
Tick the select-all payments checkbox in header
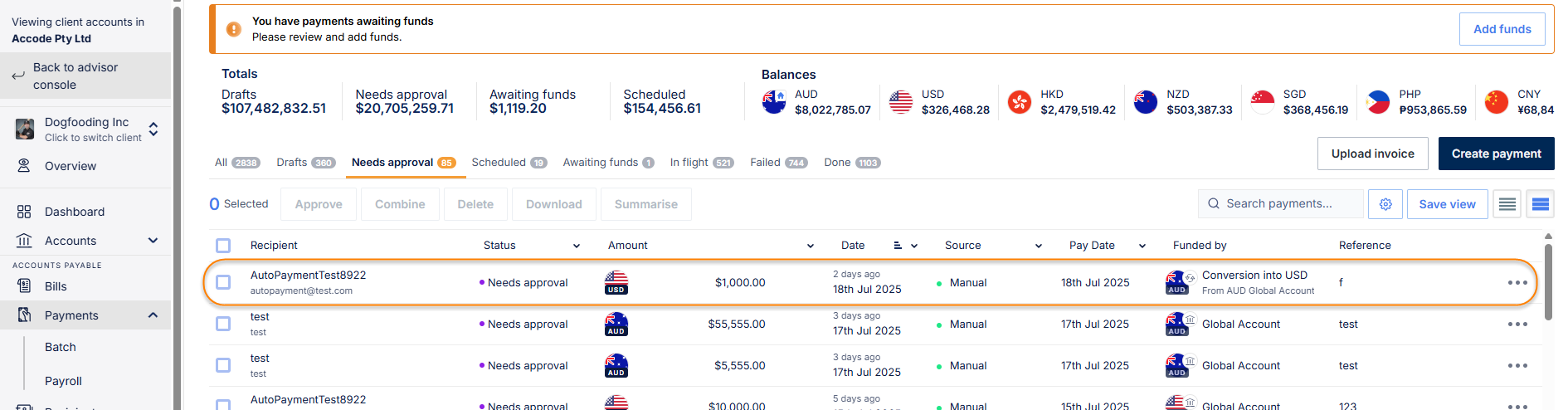point(223,246)
